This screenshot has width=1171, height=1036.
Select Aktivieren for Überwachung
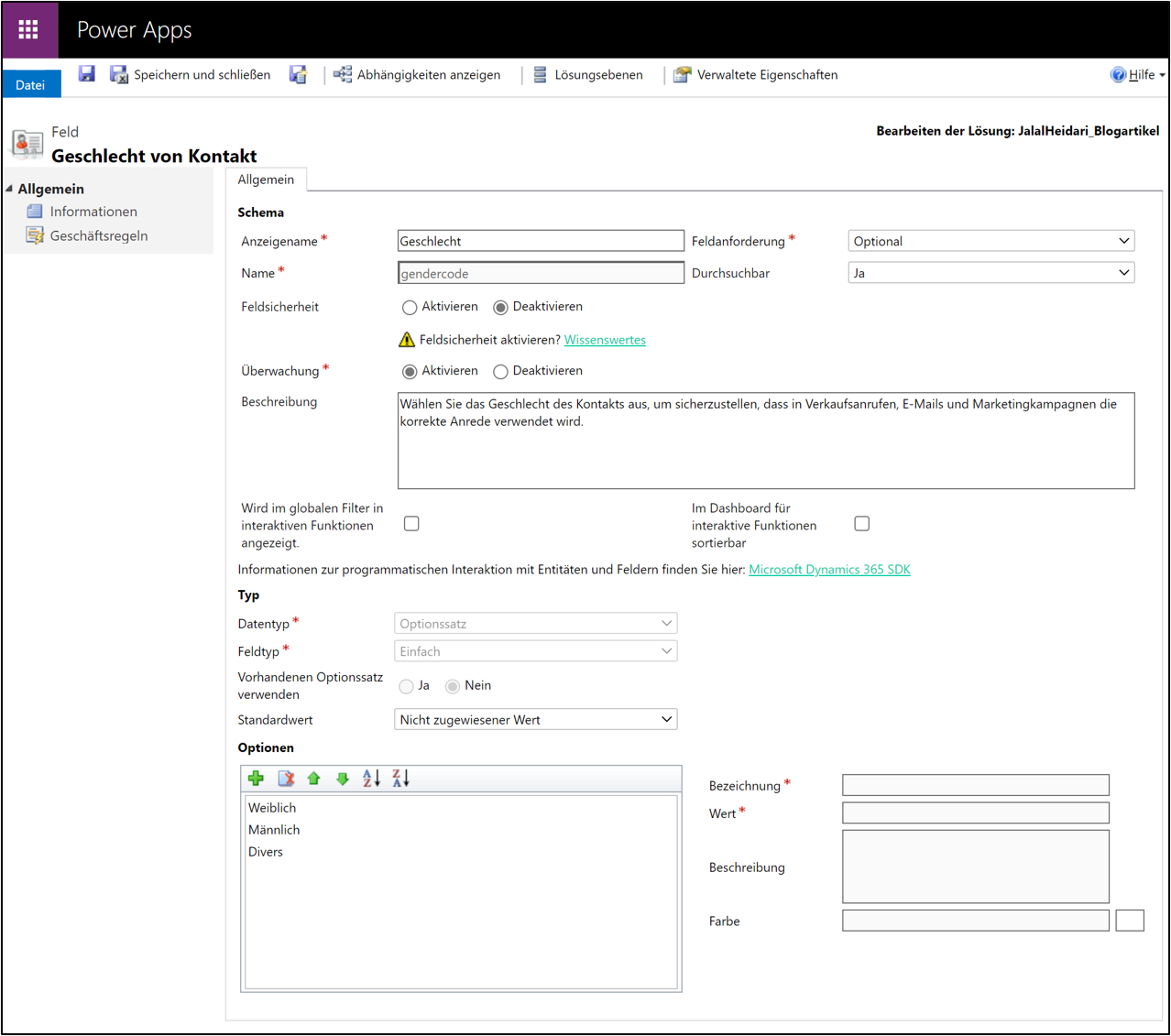point(410,372)
